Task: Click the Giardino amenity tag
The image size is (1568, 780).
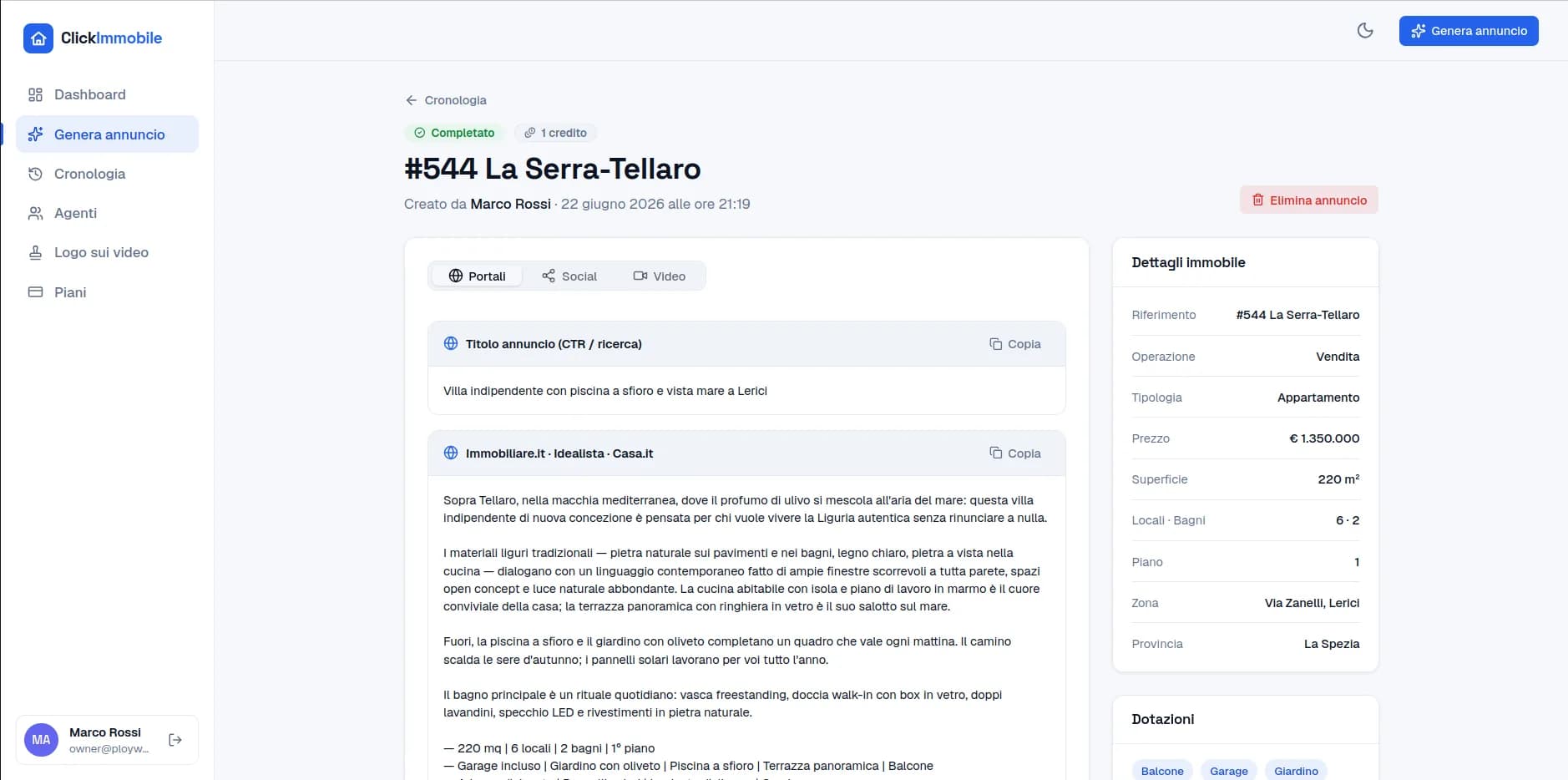Action: [1296, 771]
